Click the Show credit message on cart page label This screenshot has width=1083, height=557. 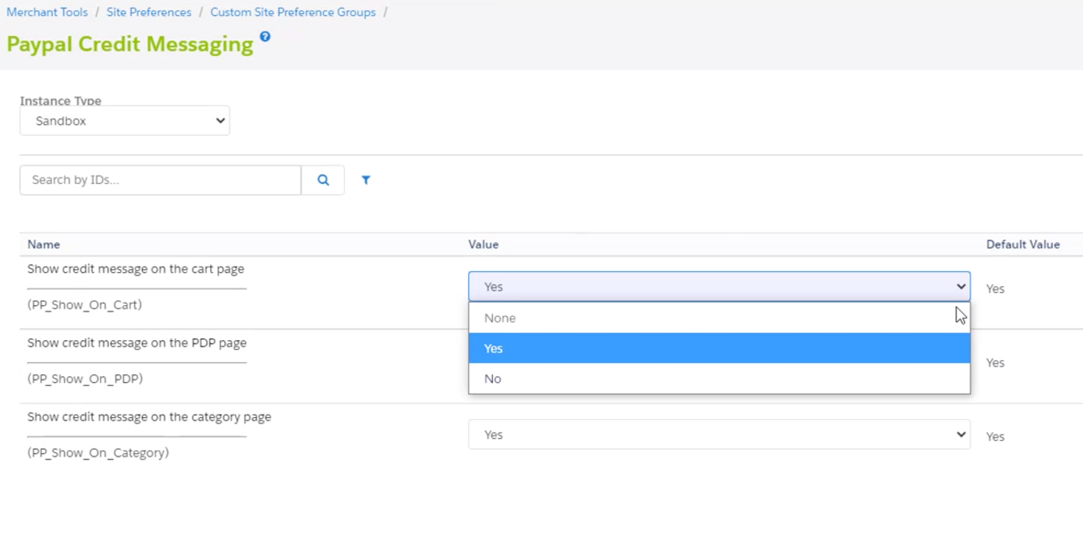136,269
